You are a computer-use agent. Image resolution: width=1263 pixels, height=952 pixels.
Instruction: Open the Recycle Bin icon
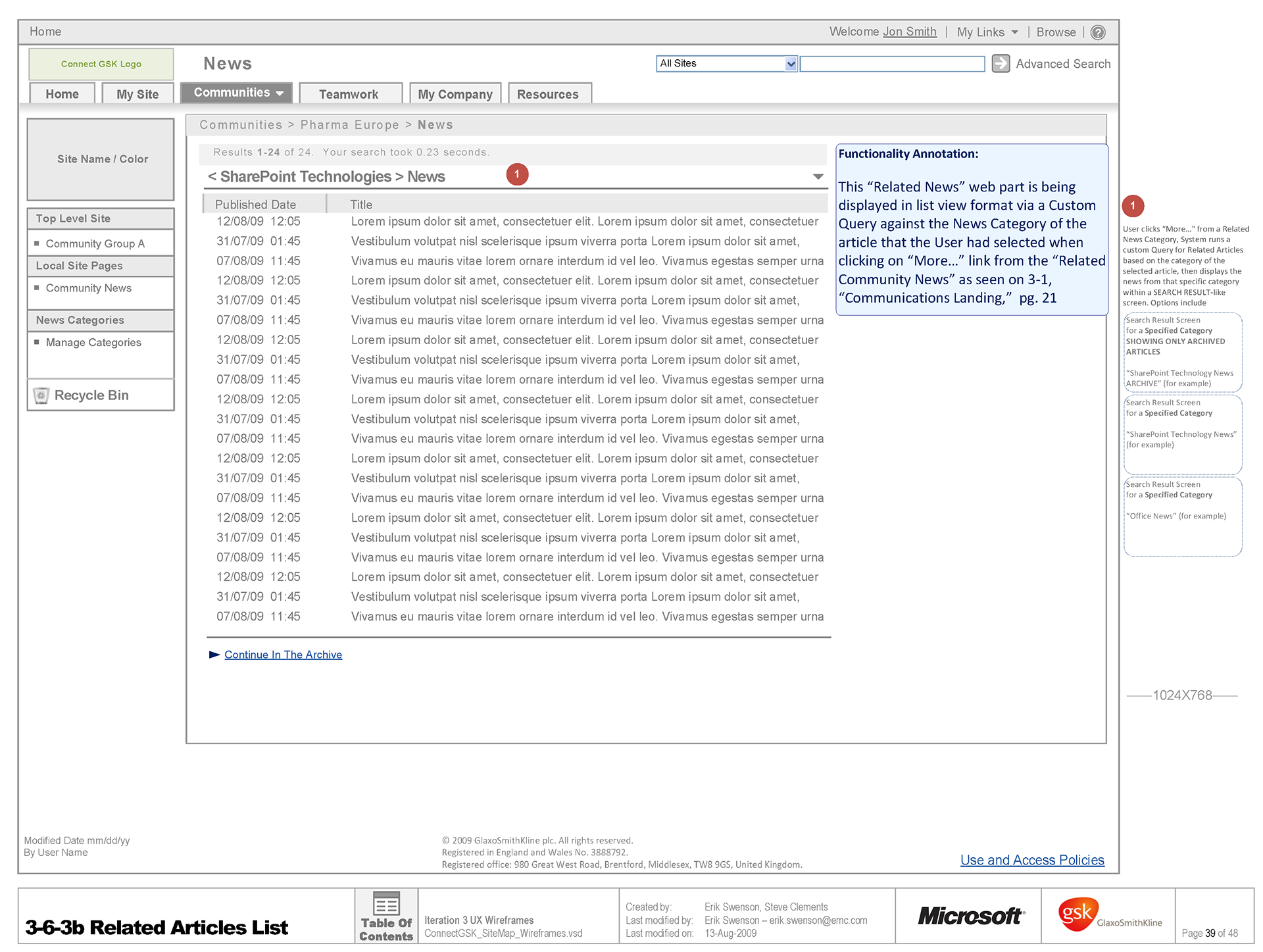[41, 395]
